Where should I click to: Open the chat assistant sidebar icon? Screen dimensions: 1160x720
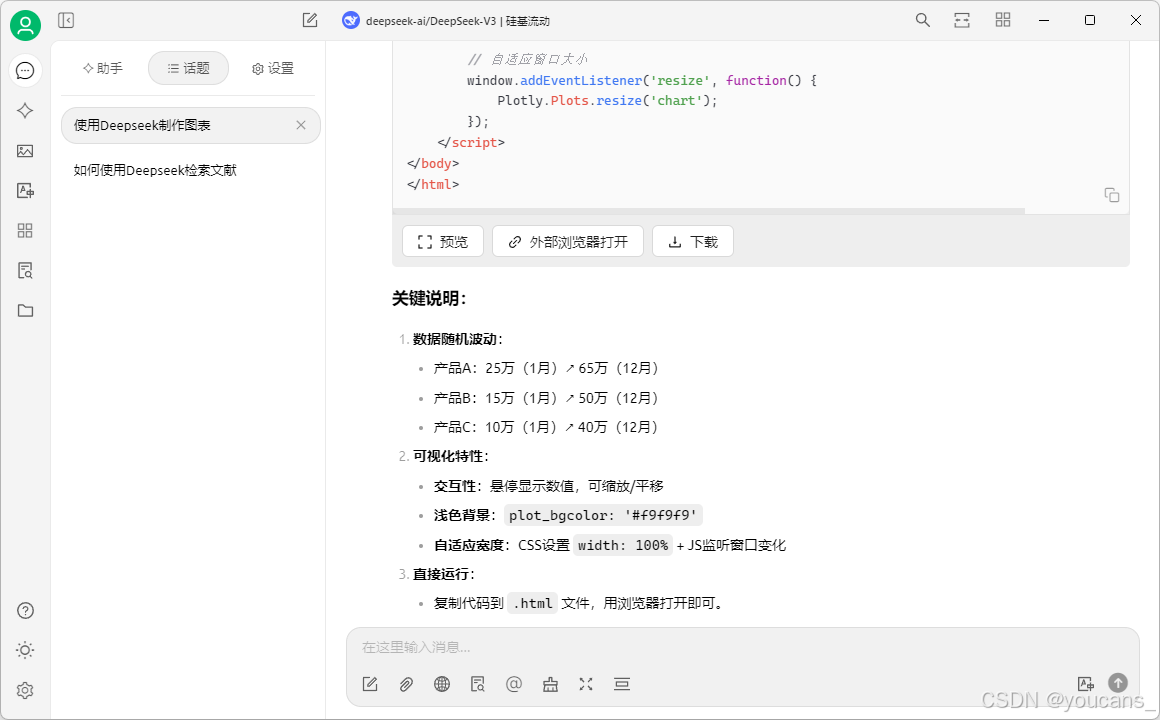point(25,70)
